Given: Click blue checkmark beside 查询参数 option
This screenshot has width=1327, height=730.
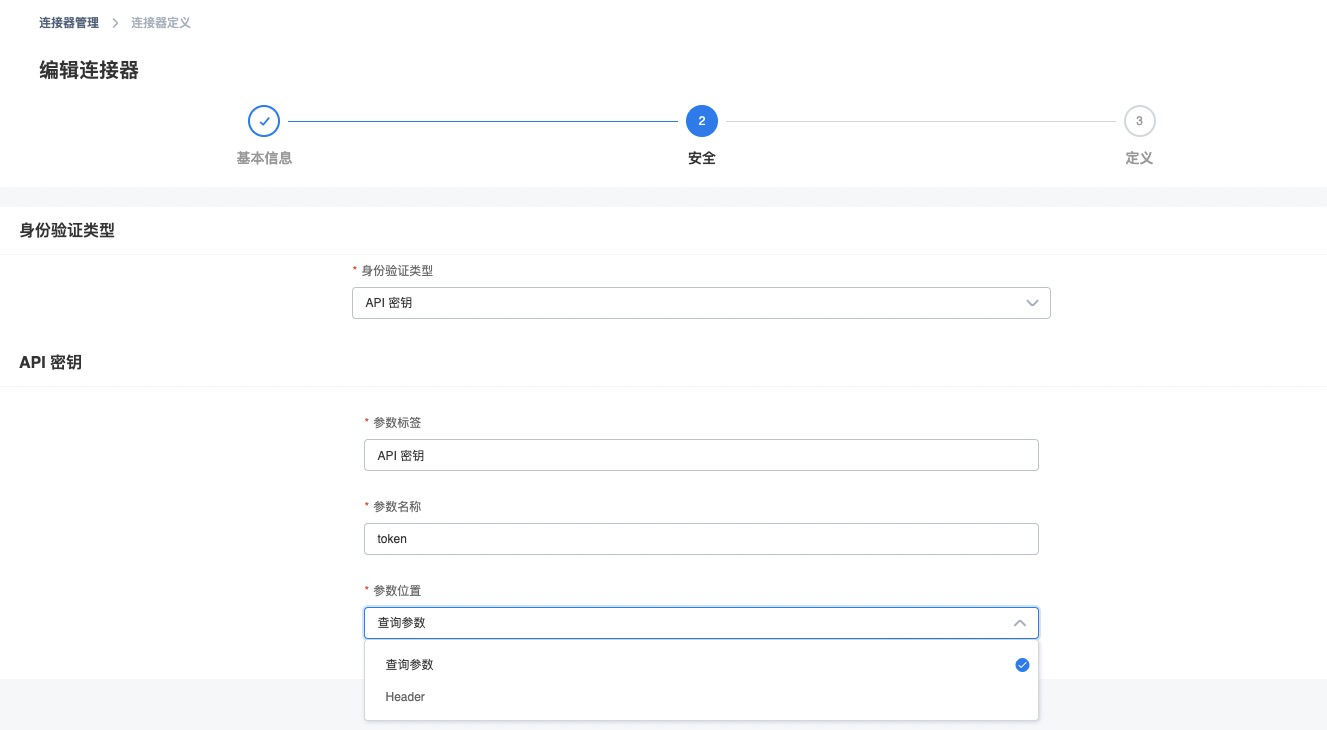Looking at the screenshot, I should pyautogui.click(x=1022, y=665).
